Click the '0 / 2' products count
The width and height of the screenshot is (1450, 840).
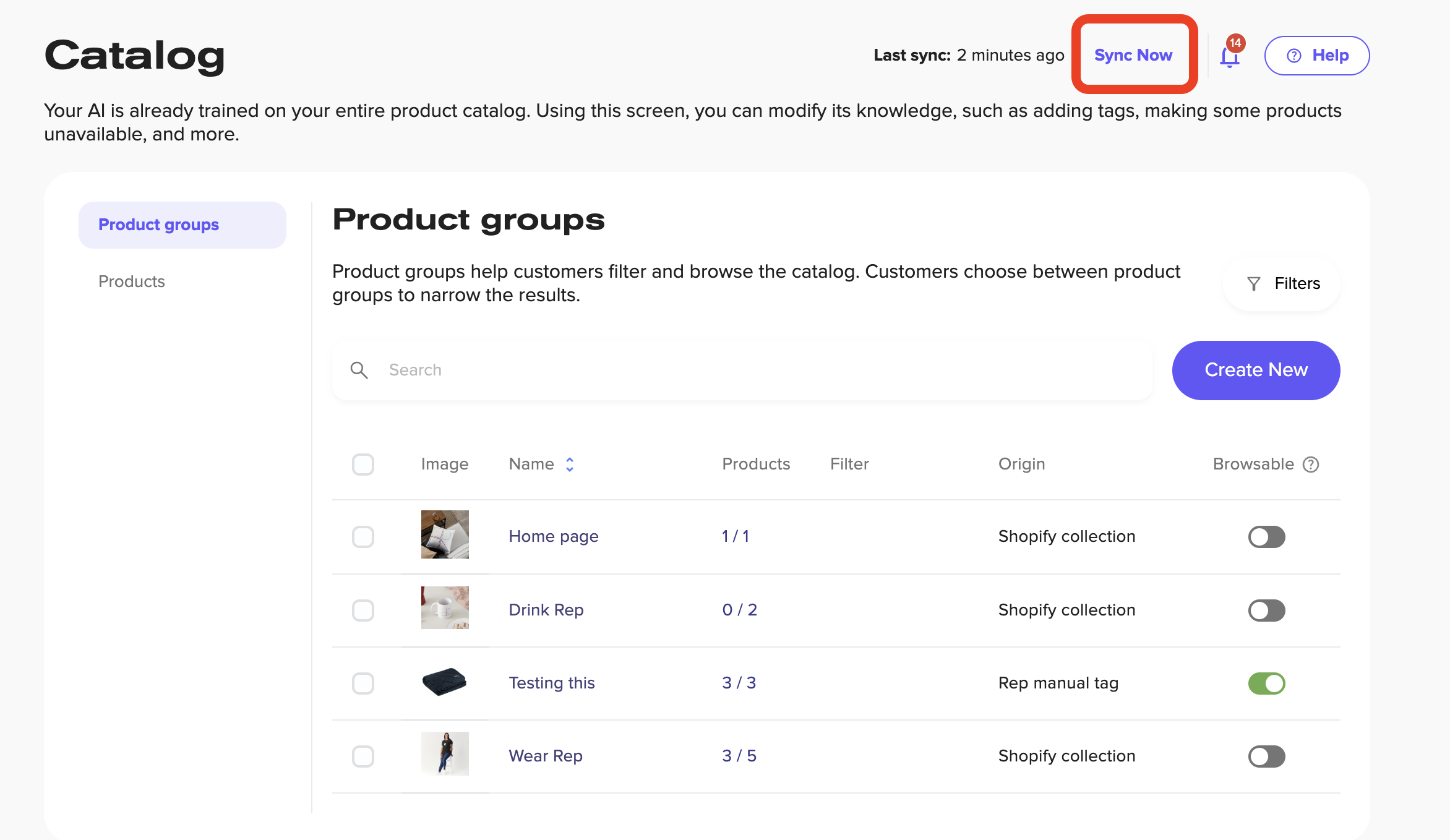point(740,610)
